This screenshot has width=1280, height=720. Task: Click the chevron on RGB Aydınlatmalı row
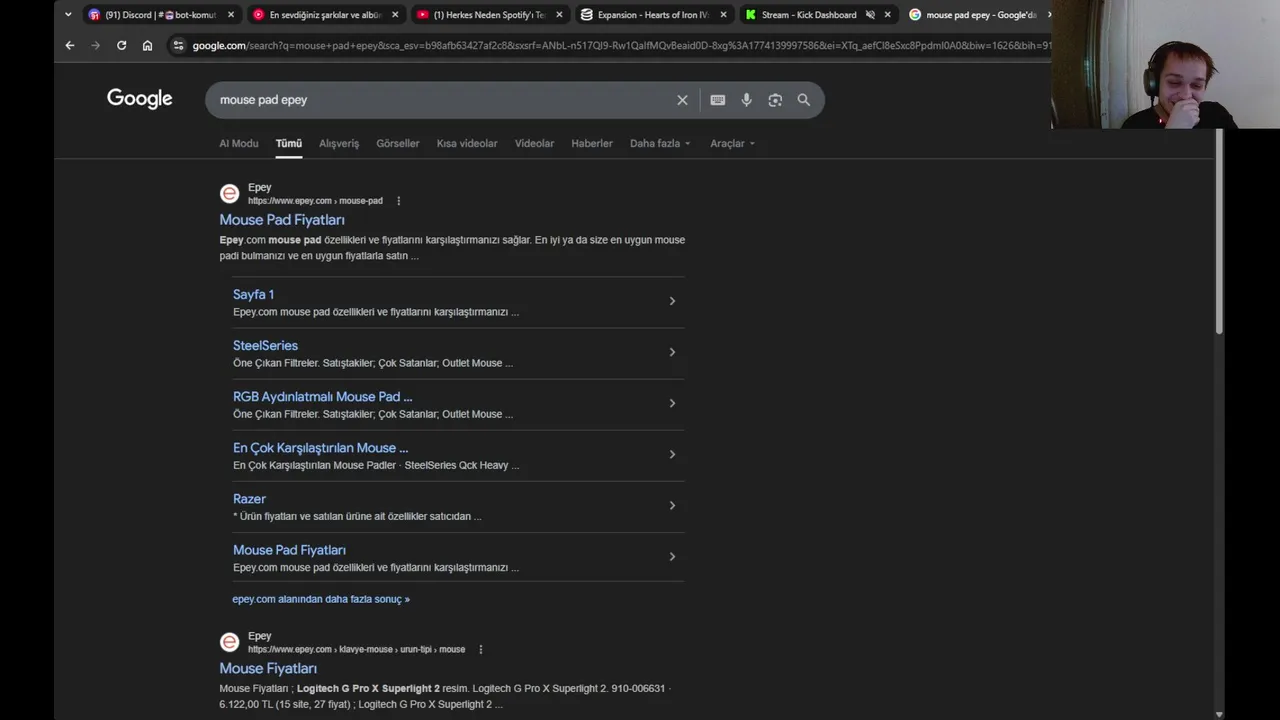(672, 403)
